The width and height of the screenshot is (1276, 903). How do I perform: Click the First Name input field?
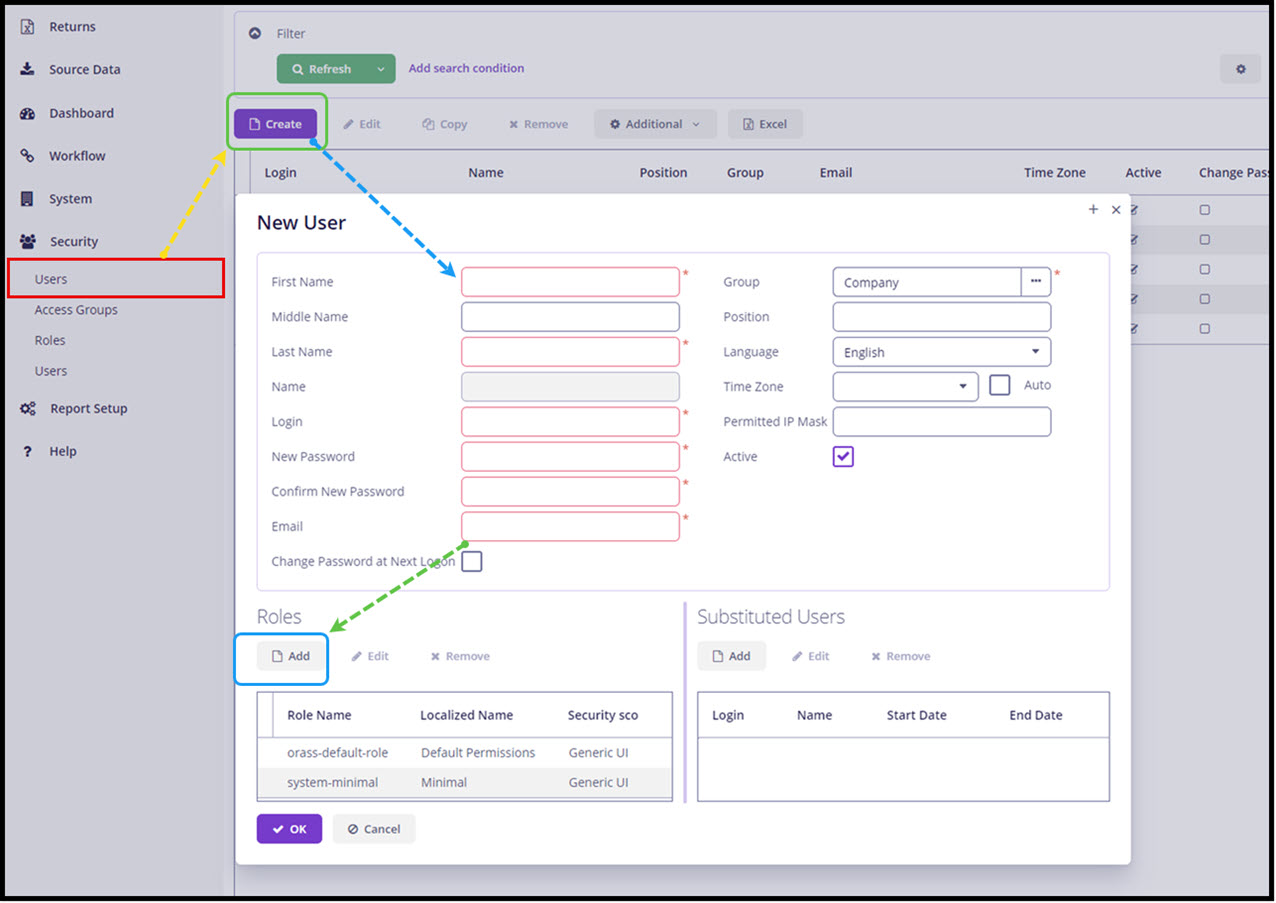click(x=570, y=282)
